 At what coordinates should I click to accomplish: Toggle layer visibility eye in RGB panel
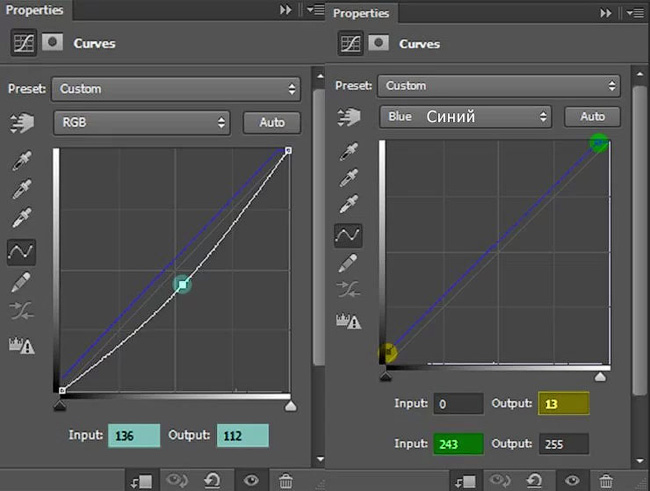(251, 481)
